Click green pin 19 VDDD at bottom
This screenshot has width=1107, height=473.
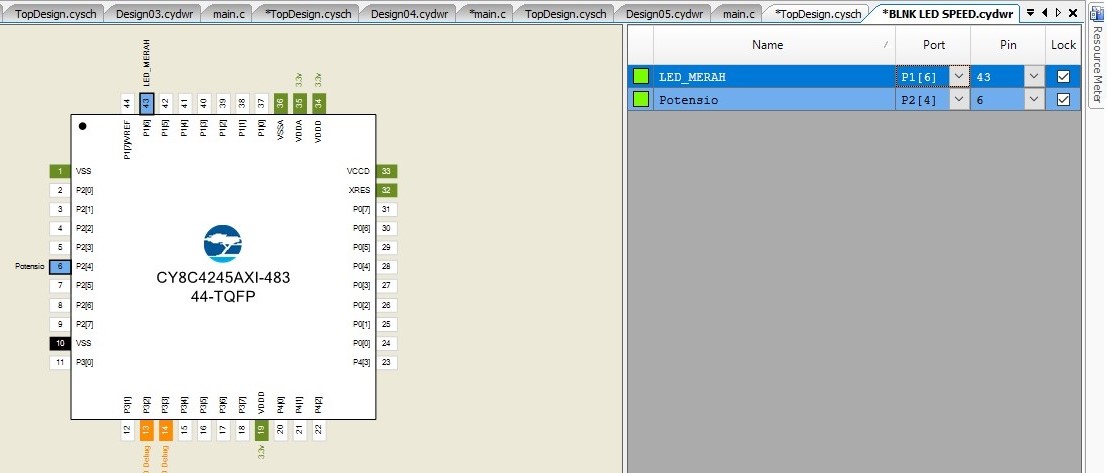(x=261, y=429)
